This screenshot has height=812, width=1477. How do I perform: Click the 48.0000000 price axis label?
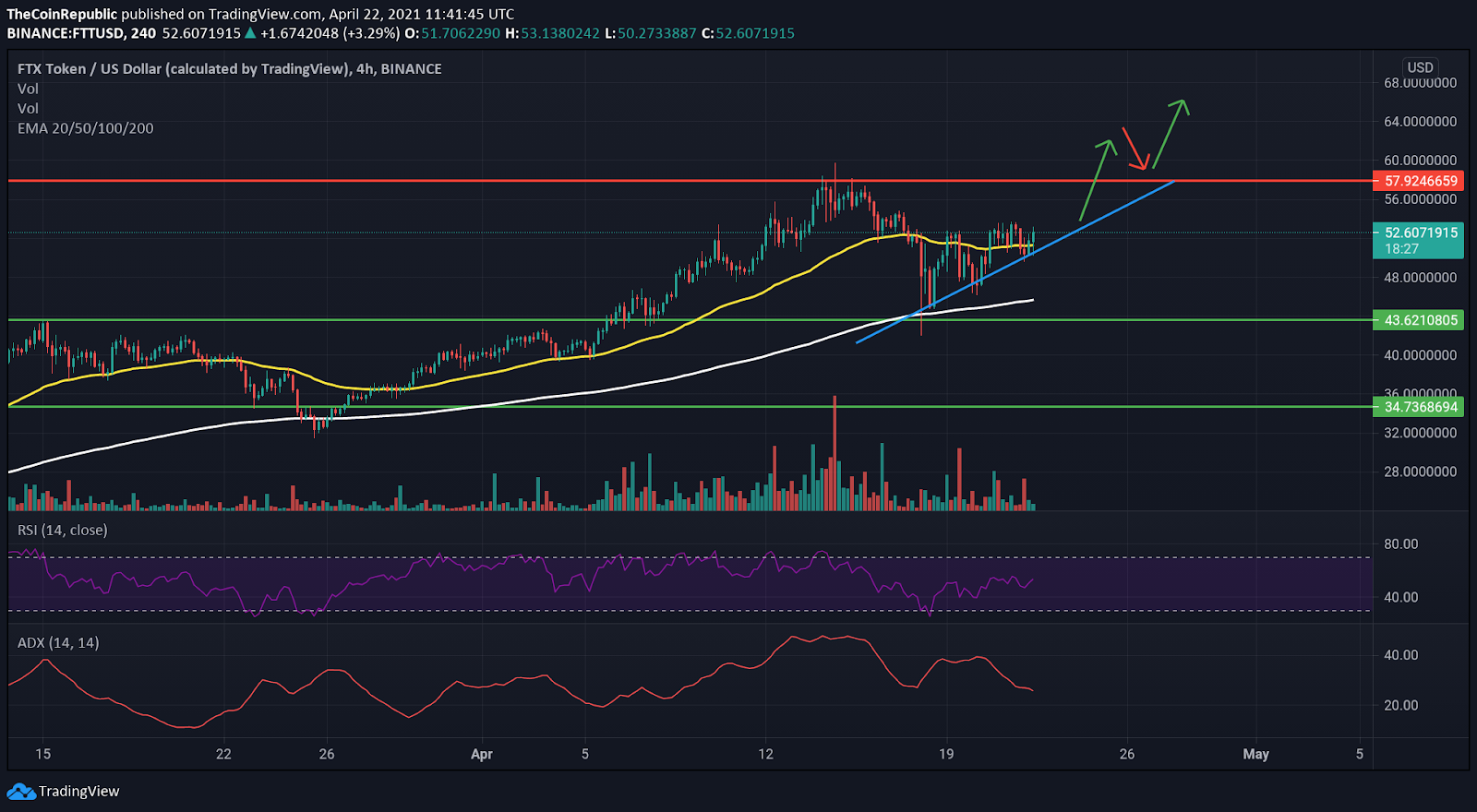[1420, 278]
